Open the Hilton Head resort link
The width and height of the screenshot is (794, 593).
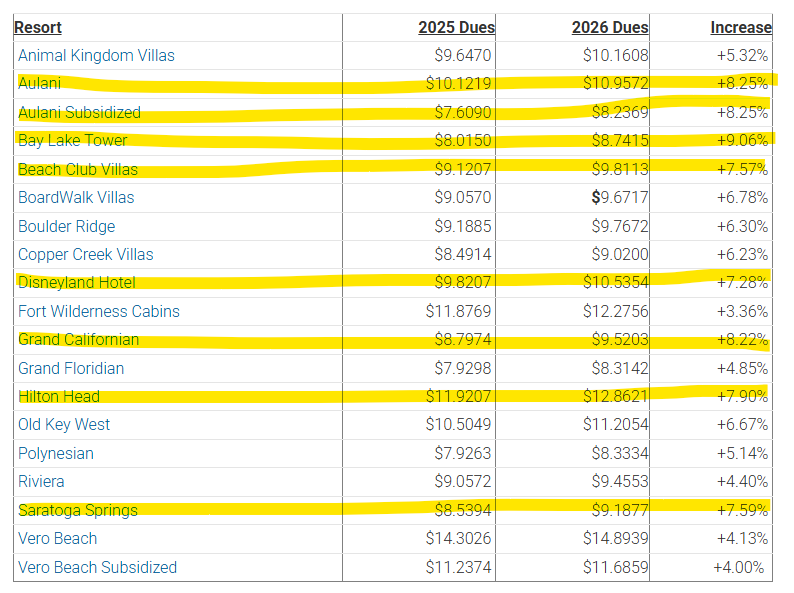59,396
